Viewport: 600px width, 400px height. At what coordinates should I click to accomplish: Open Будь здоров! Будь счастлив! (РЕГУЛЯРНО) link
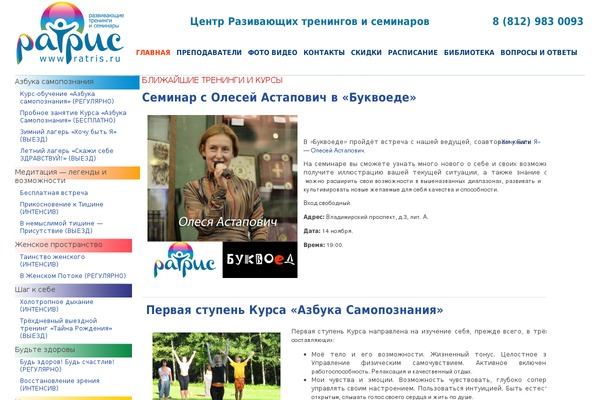67,366
